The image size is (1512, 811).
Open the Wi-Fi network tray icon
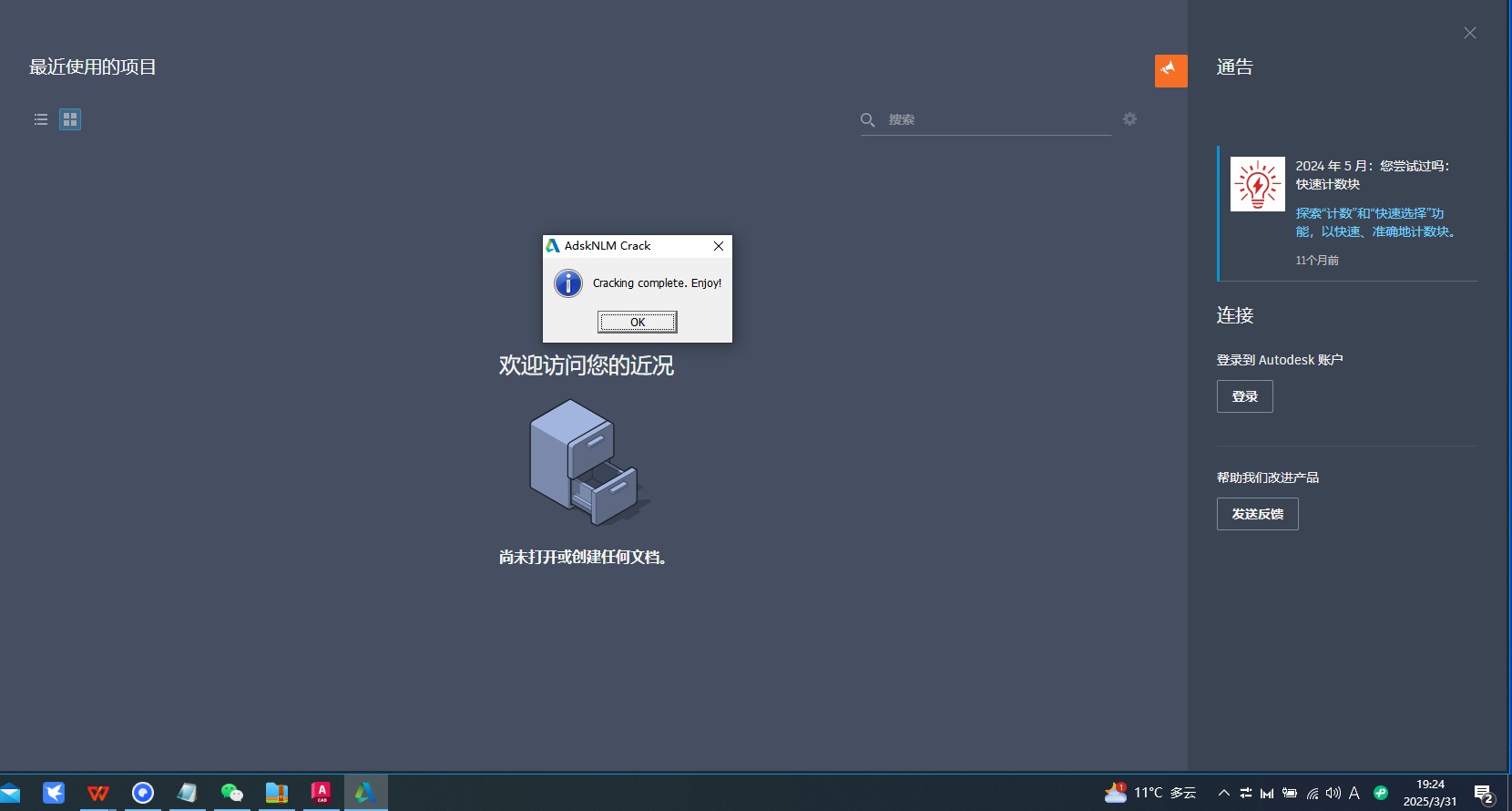point(1313,793)
